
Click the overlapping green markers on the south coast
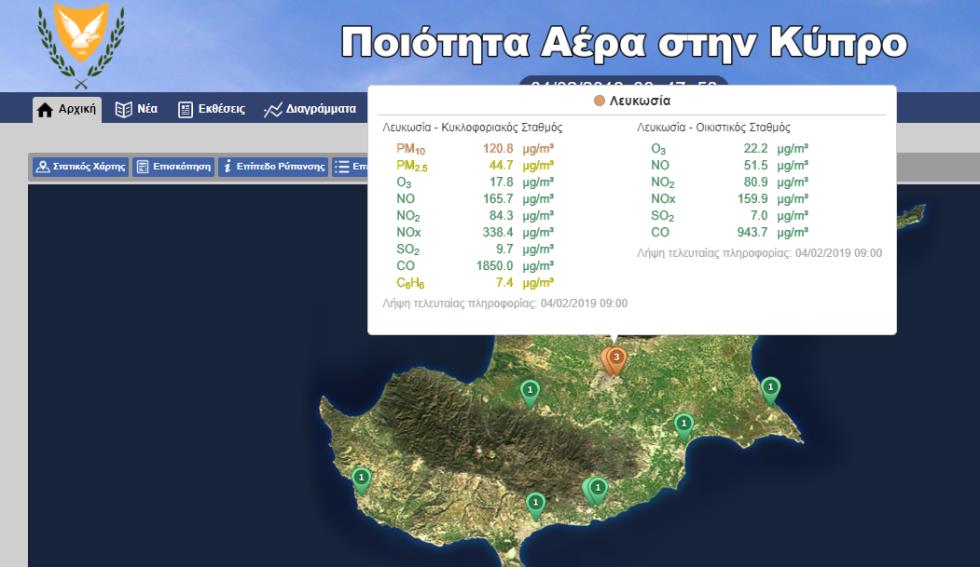pyautogui.click(x=596, y=489)
